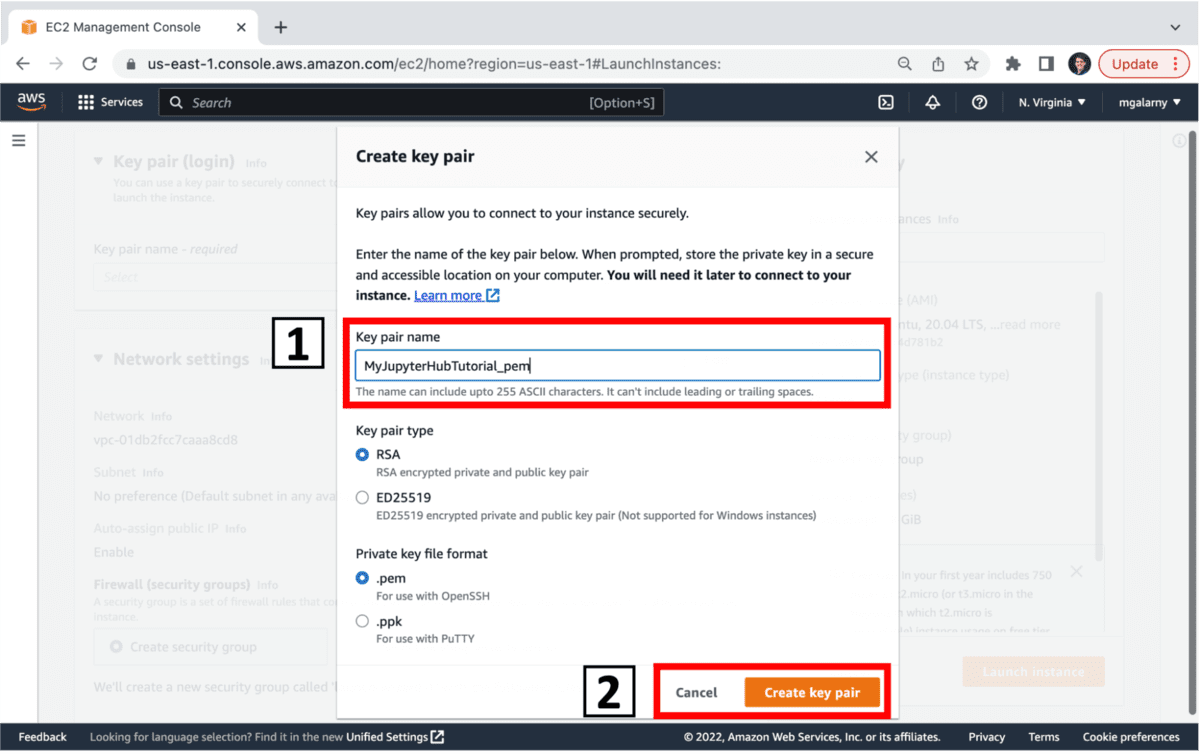Image resolution: width=1200 pixels, height=754 pixels.
Task: Choose the .ppk private key format
Action: (362, 621)
